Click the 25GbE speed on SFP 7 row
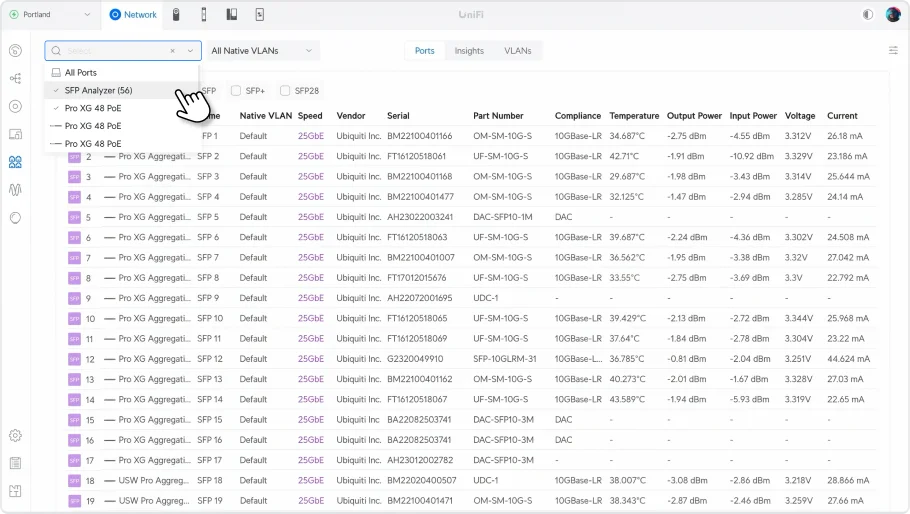Screen dimensions: 910x514 [x=310, y=258]
